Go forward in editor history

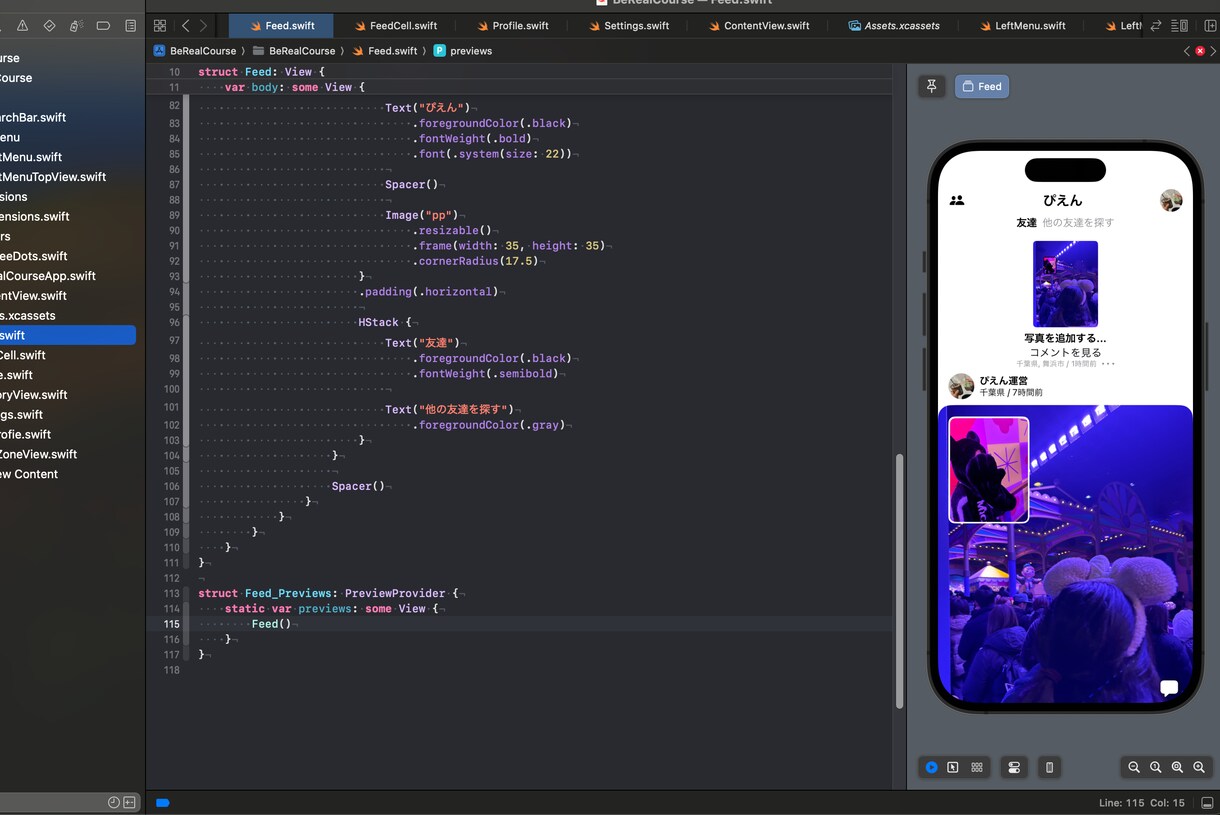coord(204,26)
